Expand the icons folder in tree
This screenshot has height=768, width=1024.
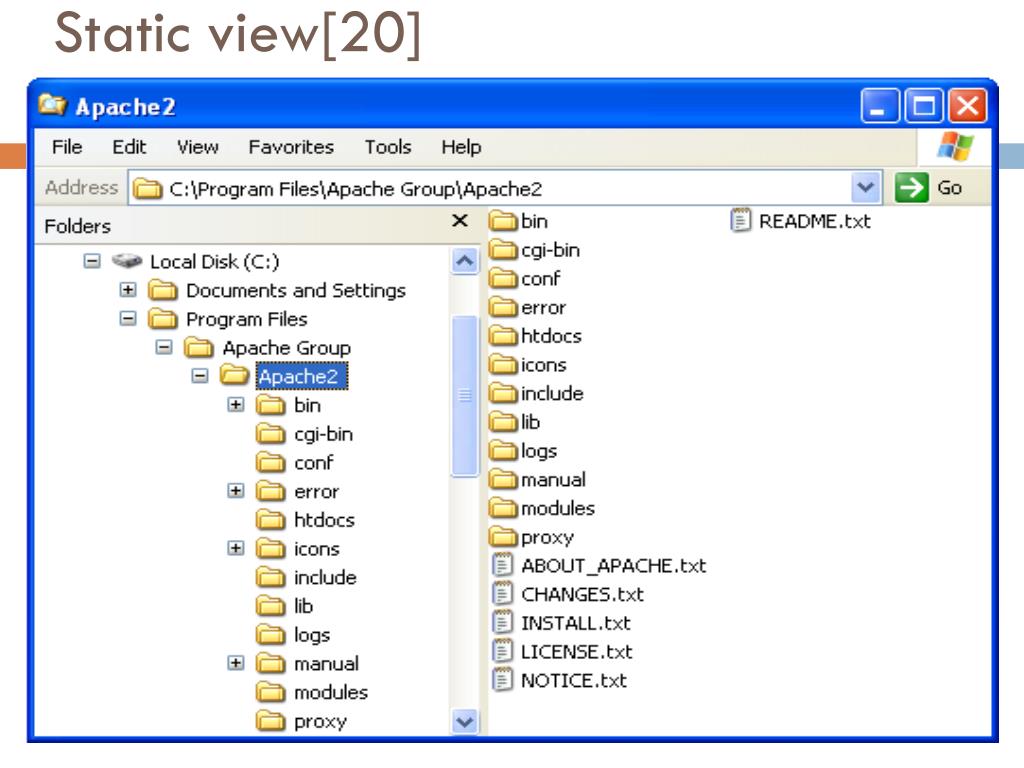236,548
